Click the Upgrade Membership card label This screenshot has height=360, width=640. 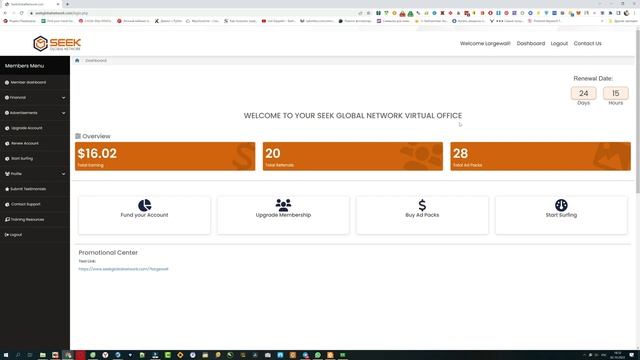[x=283, y=215]
